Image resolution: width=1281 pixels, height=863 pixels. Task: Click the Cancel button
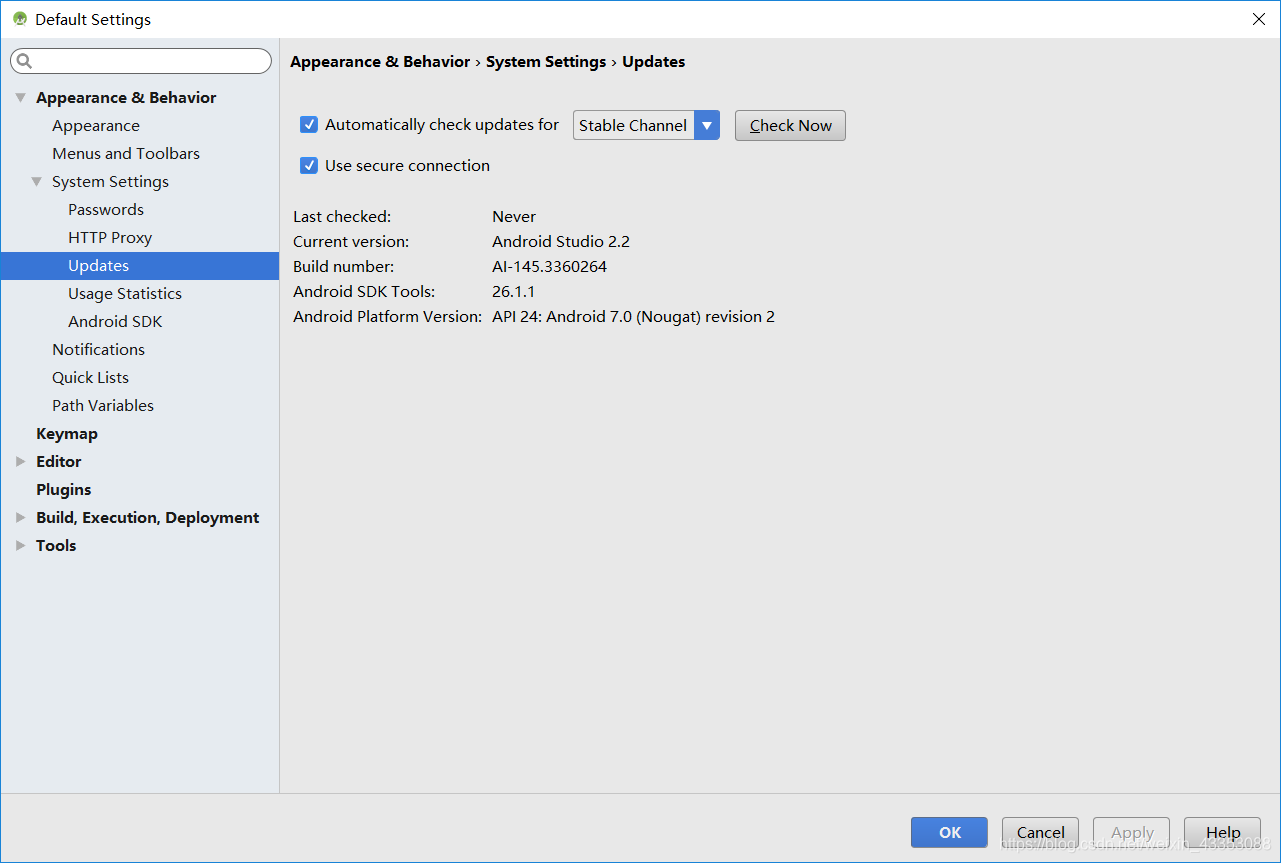point(1041,832)
